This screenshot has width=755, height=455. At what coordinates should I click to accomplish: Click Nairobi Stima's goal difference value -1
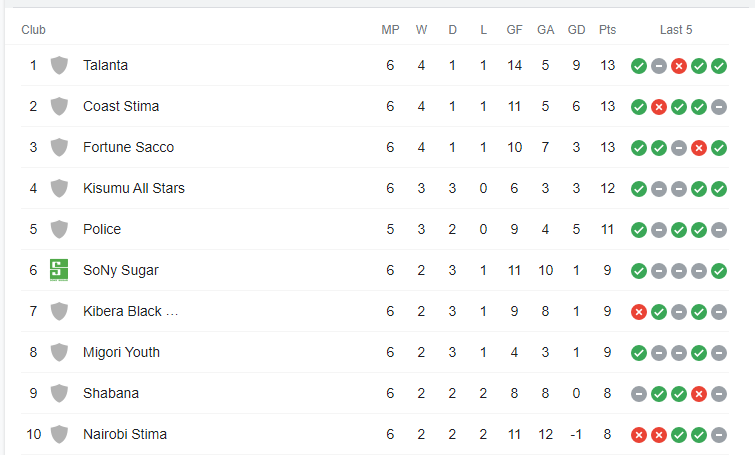click(576, 435)
